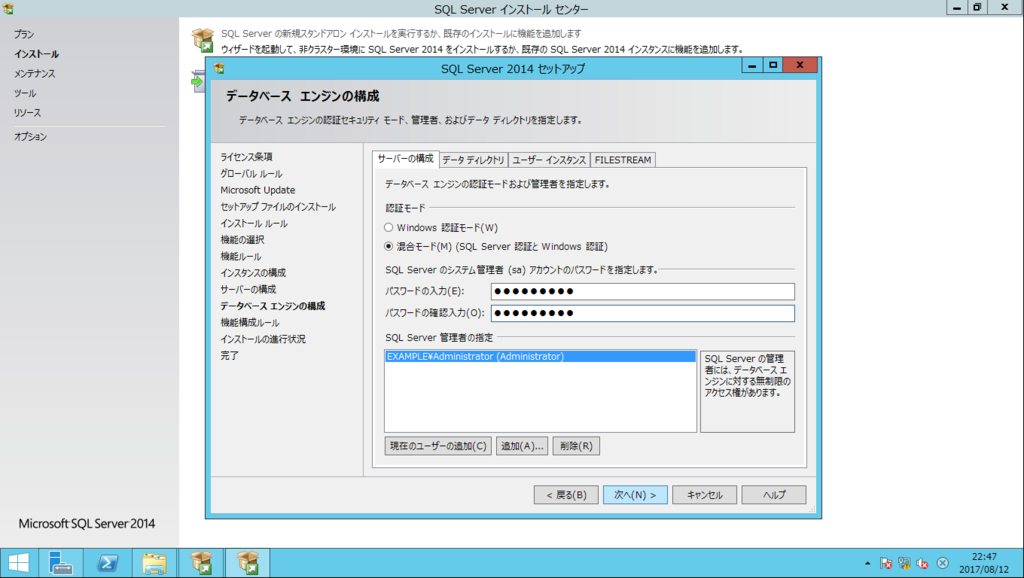Image resolution: width=1024 pixels, height=578 pixels.
Task: Launch Windows PowerShell from the taskbar
Action: (107, 563)
